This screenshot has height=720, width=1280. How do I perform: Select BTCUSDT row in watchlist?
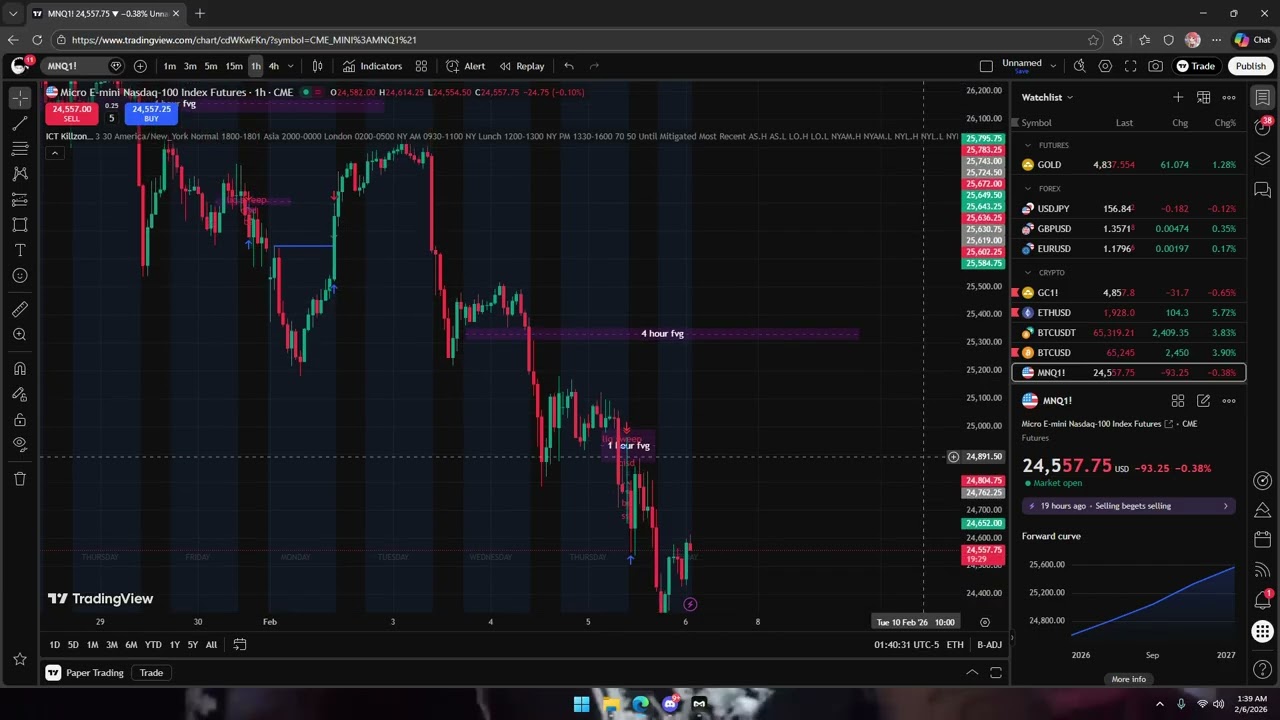1129,333
